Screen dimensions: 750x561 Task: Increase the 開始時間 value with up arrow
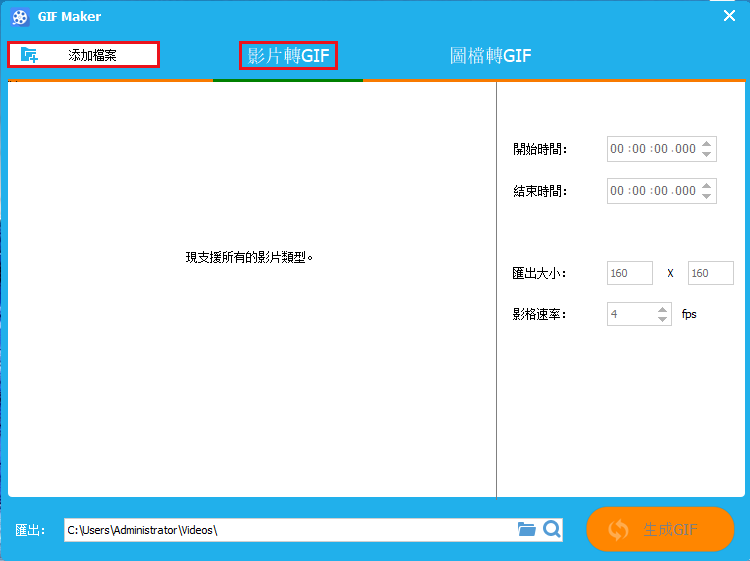pos(706,143)
